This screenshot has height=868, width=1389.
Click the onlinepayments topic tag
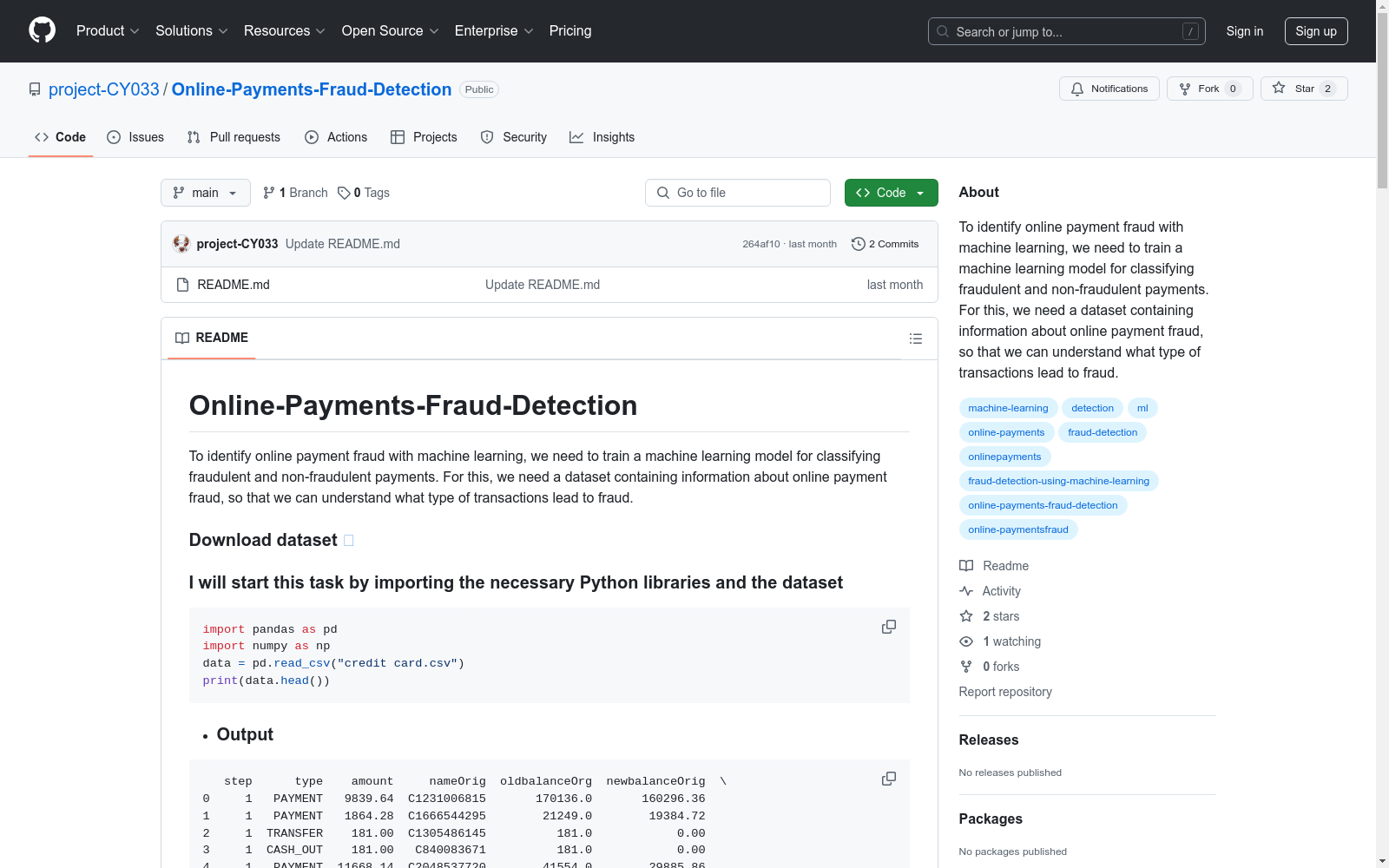[x=1004, y=457]
